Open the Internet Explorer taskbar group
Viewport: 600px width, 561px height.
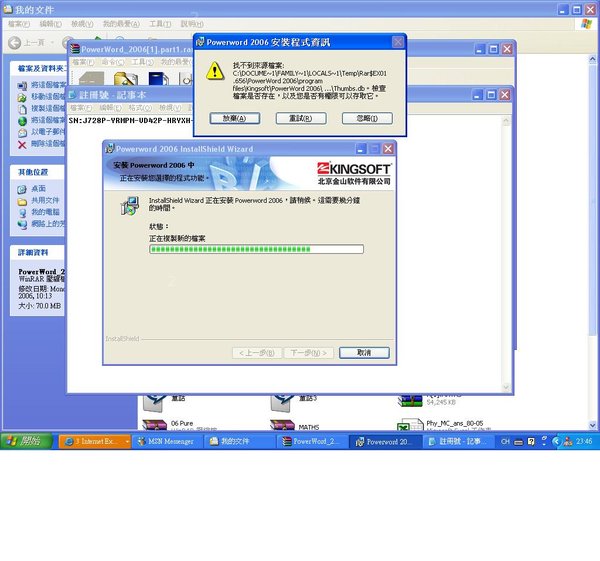[95, 441]
